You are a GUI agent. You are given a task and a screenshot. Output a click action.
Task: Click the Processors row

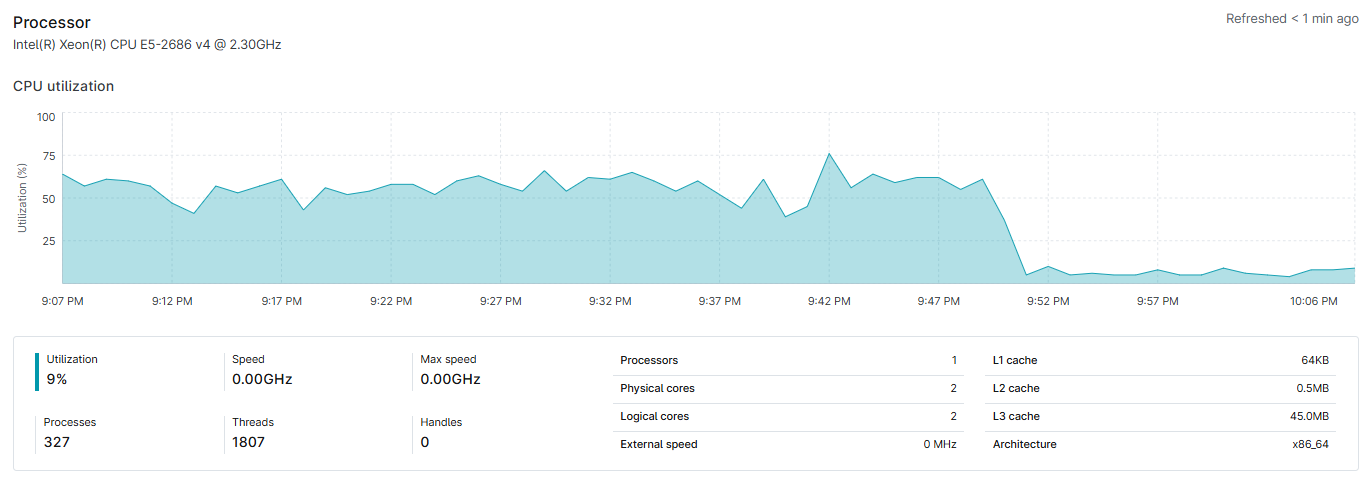[788, 360]
